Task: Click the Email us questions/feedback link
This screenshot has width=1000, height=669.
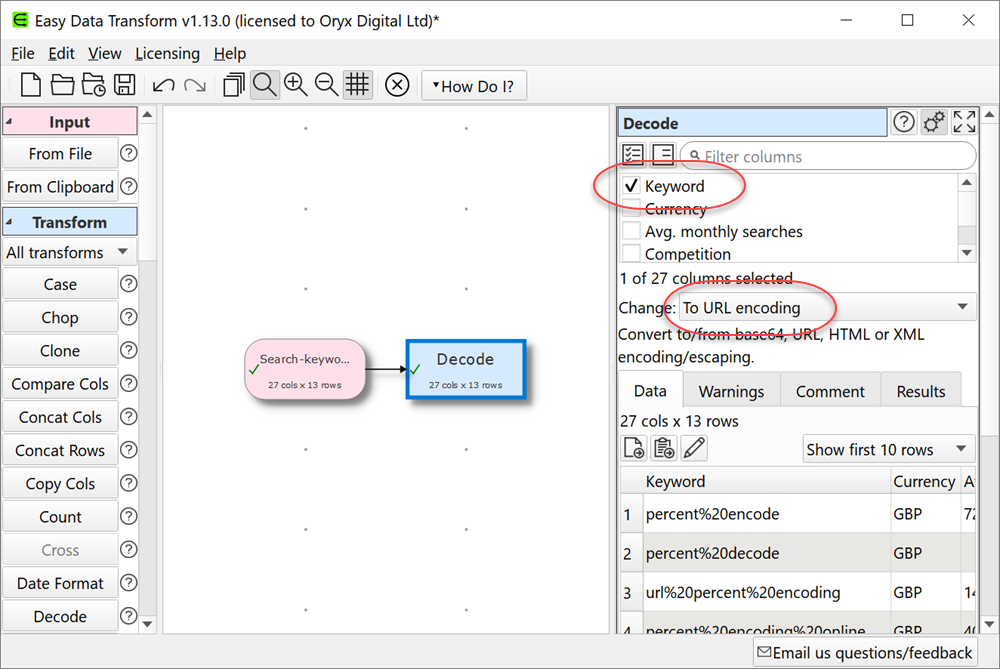Action: [x=864, y=652]
